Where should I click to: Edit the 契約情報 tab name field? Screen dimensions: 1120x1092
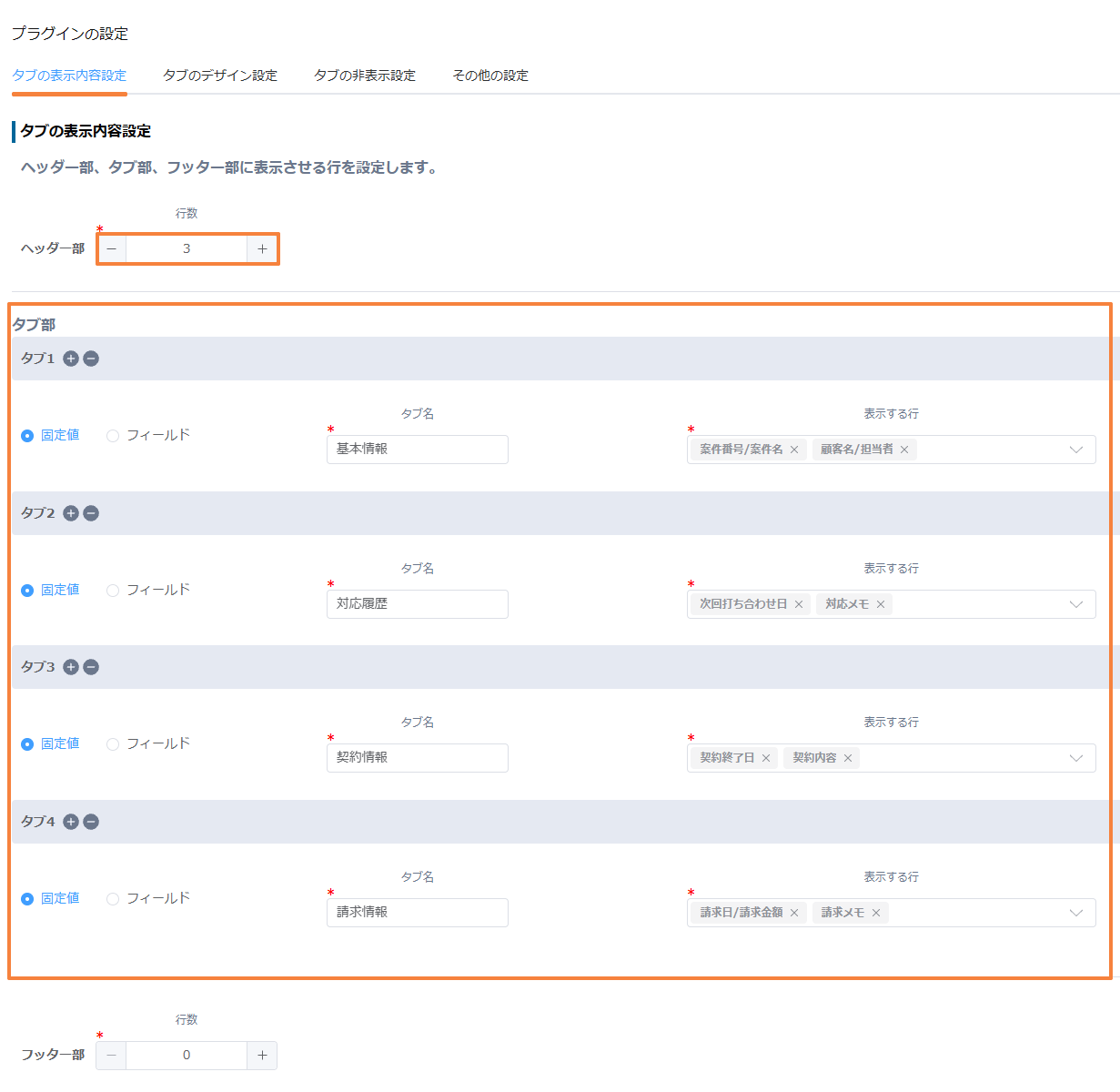(x=418, y=758)
